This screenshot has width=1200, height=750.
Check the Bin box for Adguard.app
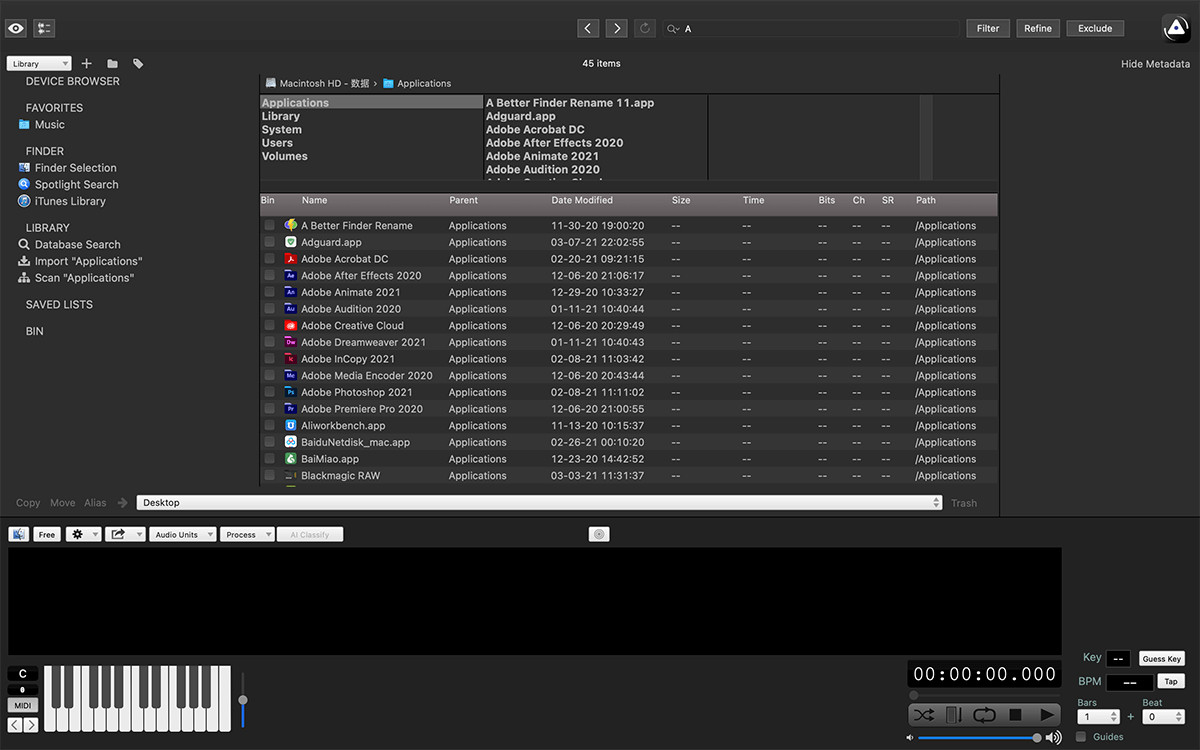click(x=269, y=242)
